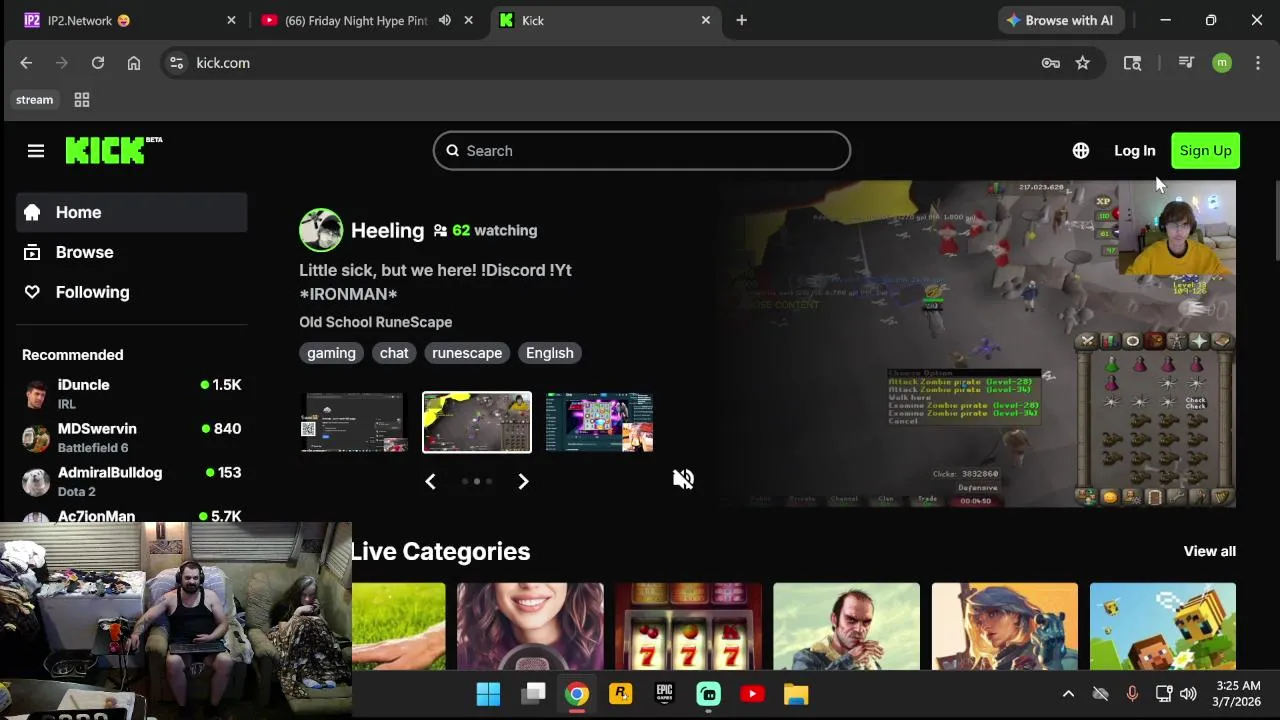Mute the YouTube tab audio icon
This screenshot has width=1280, height=720.
click(445, 20)
